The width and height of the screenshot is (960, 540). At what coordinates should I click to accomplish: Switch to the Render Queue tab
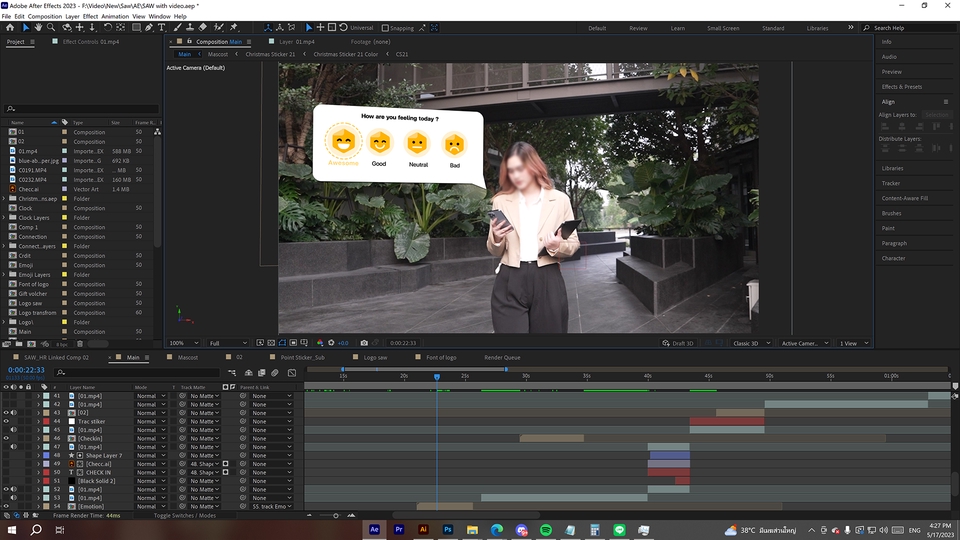[502, 358]
